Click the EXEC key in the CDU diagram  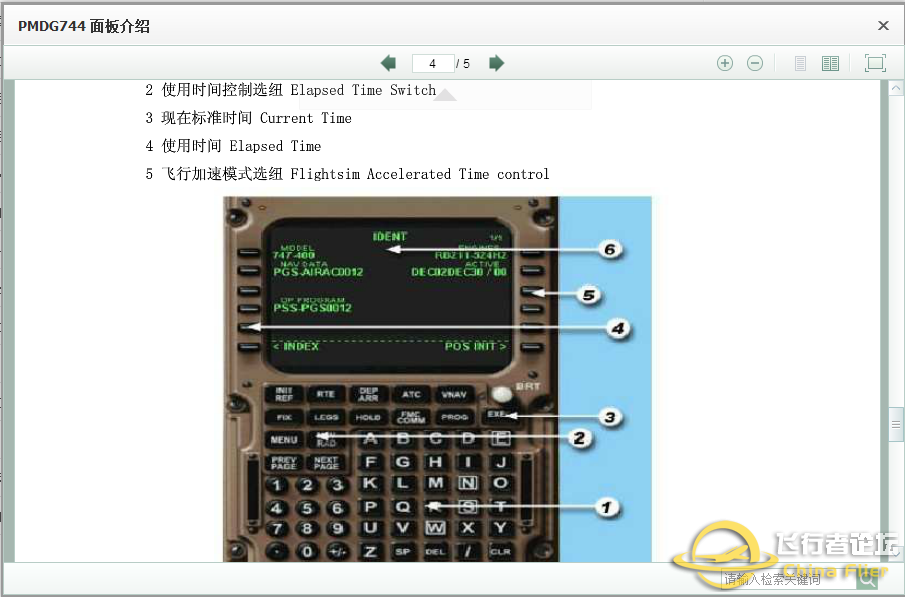coord(496,415)
